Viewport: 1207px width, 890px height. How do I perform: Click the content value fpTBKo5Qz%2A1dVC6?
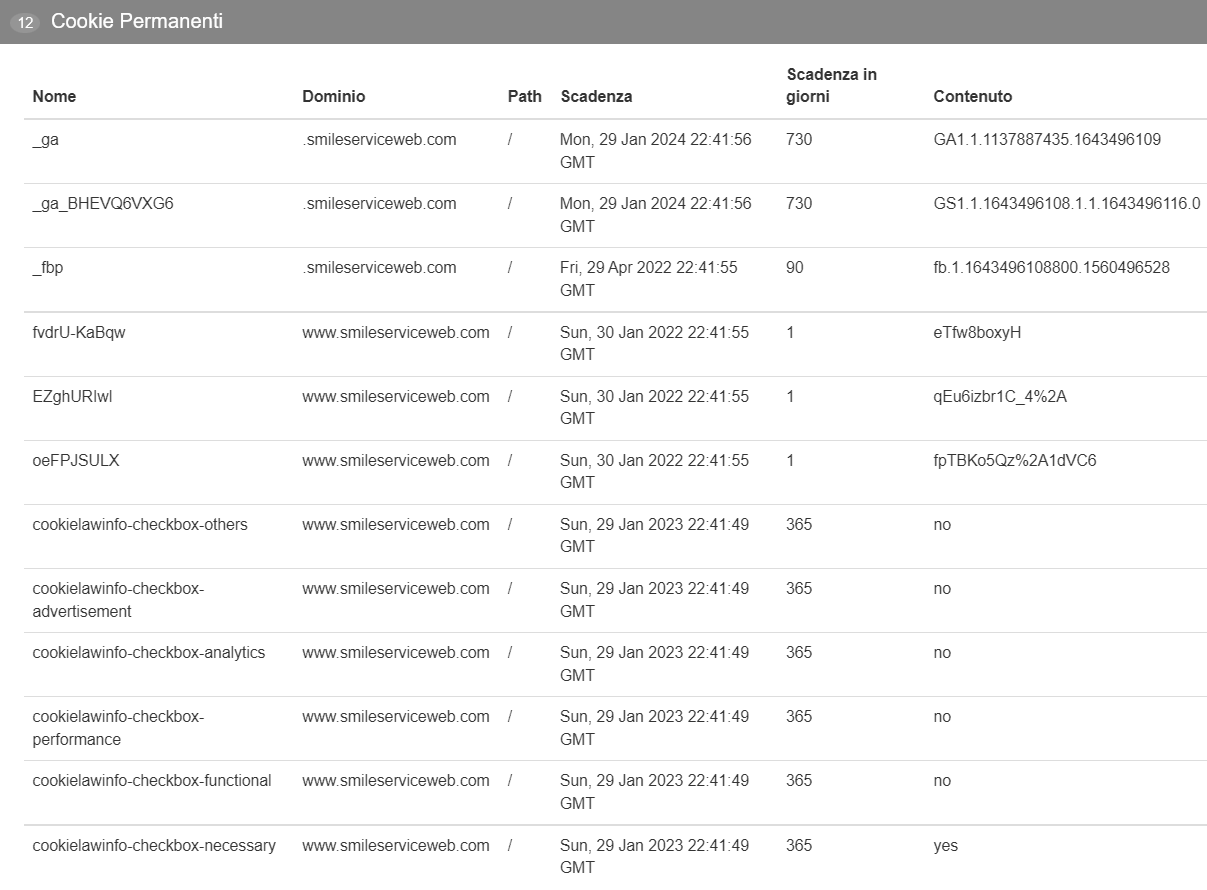click(1015, 460)
